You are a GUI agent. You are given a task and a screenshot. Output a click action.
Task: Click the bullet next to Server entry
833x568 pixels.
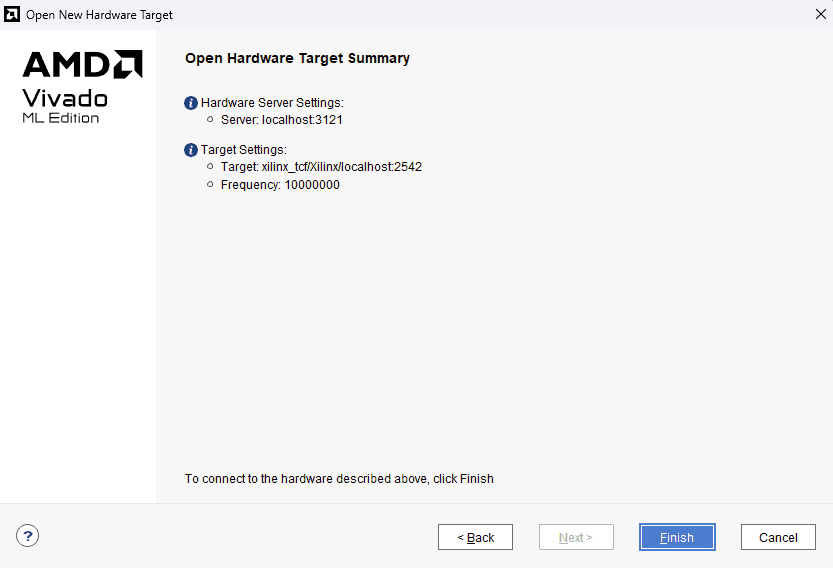tap(210, 120)
